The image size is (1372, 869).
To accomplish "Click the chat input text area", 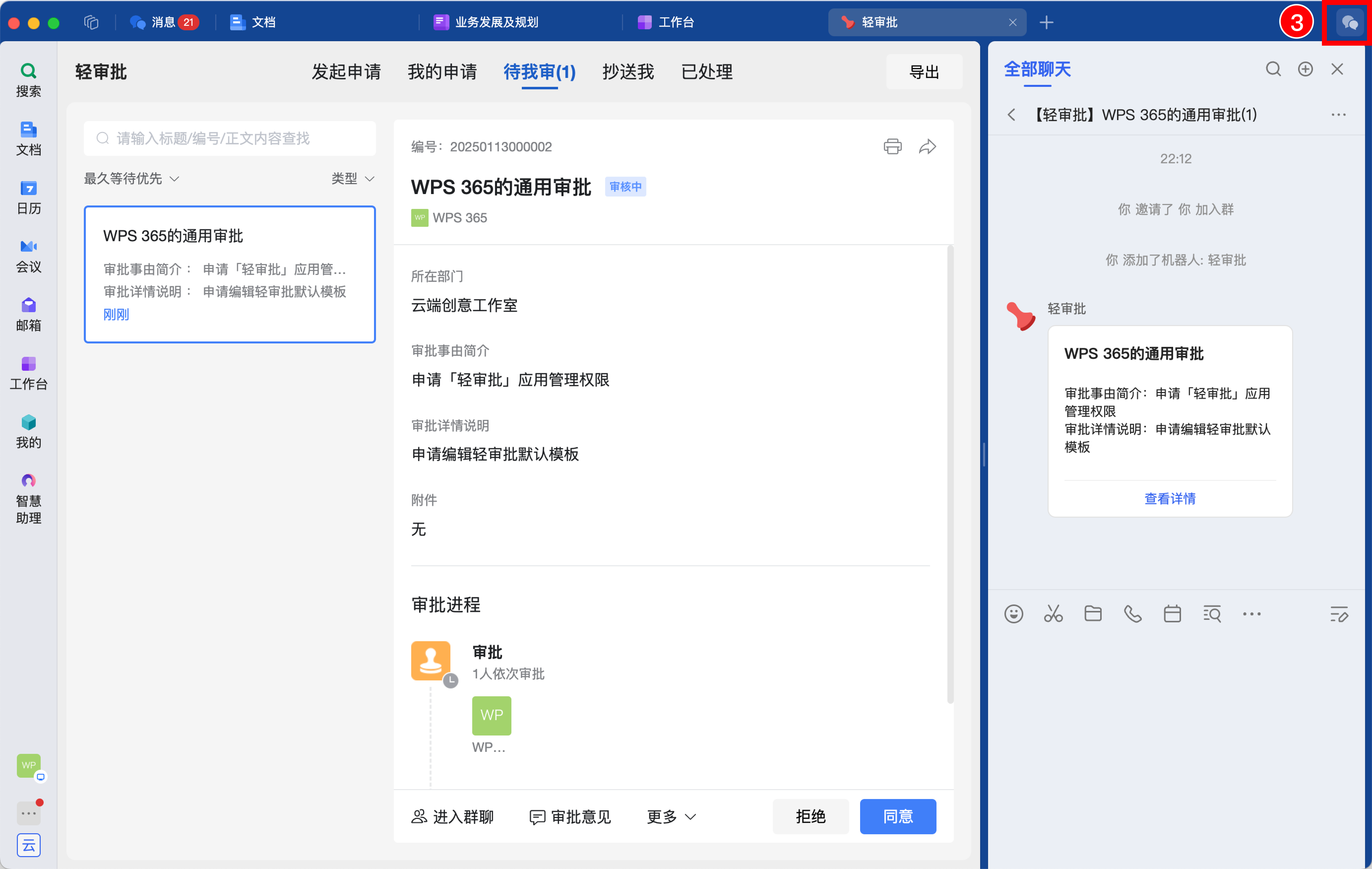I will point(1176,747).
